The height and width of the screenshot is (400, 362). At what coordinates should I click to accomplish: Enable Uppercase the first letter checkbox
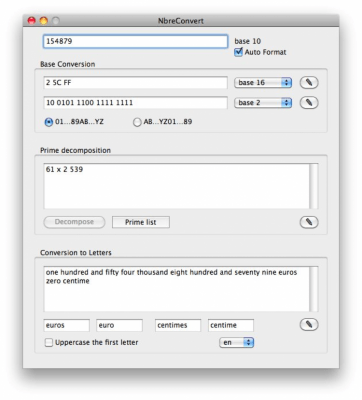49,342
